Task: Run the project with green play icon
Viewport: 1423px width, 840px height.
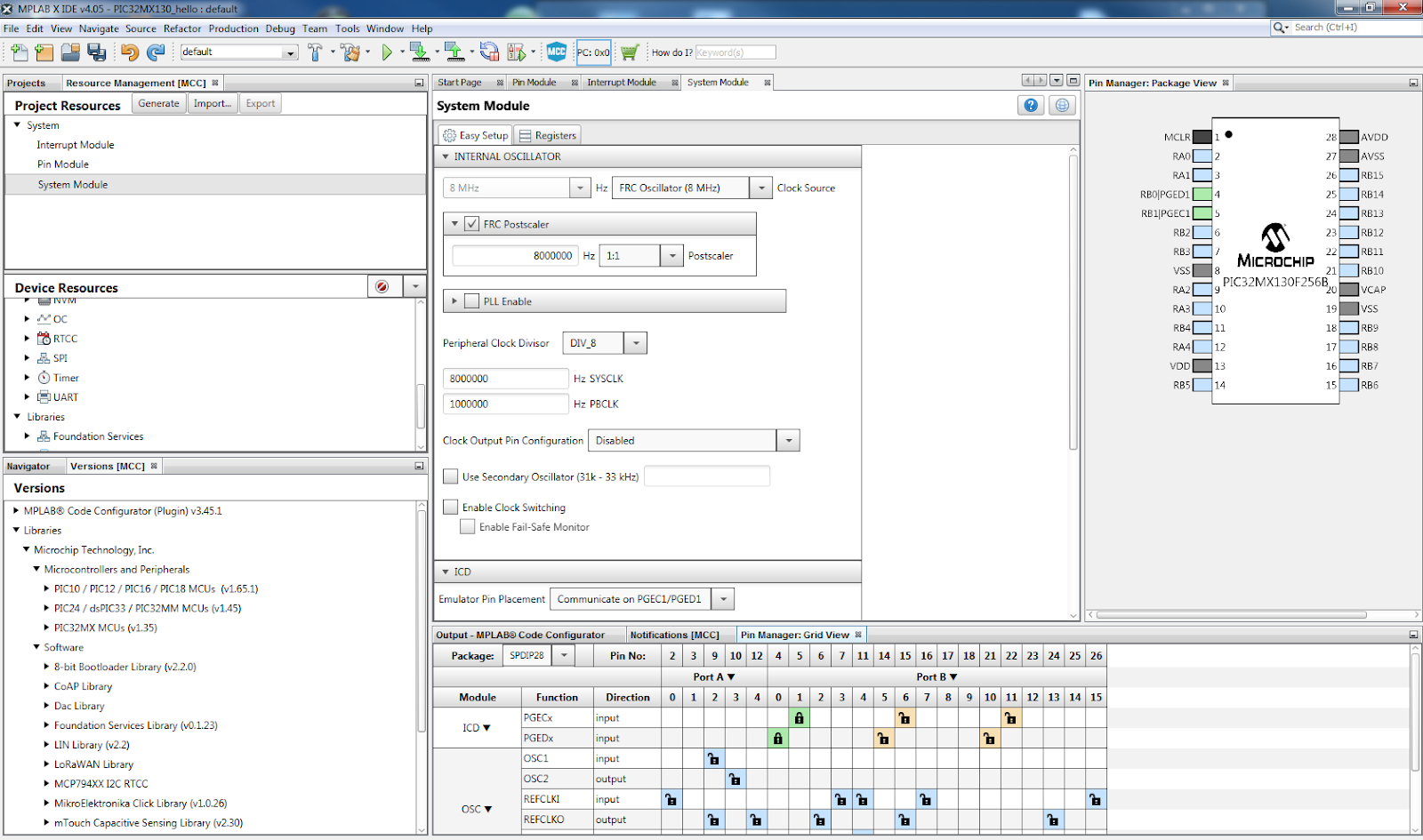Action: point(387,52)
